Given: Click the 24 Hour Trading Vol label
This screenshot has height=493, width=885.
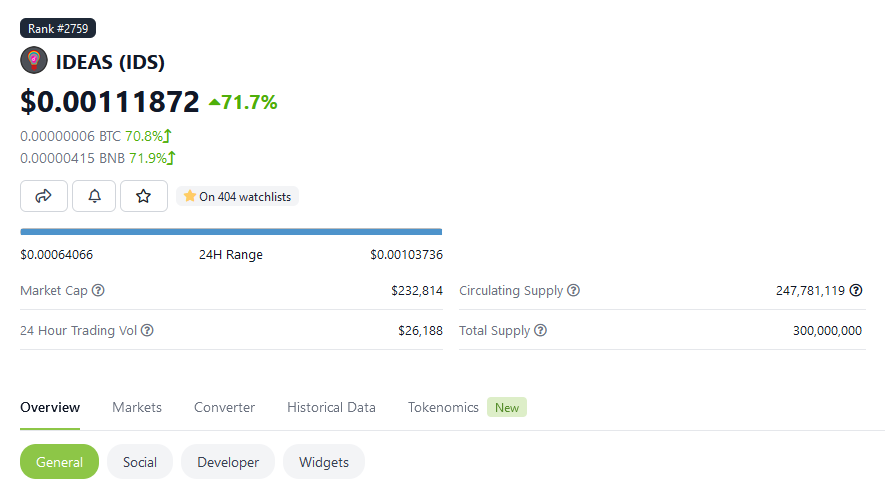Looking at the screenshot, I should [78, 331].
